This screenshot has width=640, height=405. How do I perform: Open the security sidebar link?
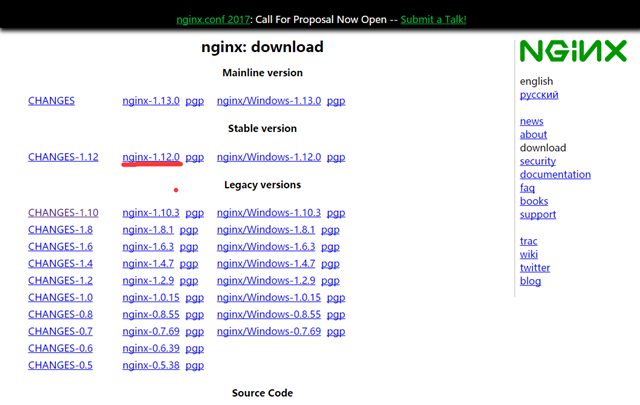[x=537, y=161]
